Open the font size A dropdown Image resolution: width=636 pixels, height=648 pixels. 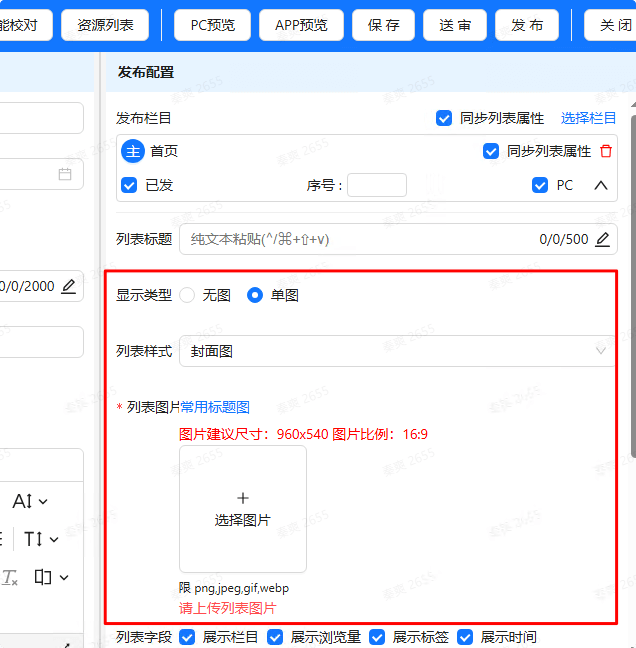click(30, 501)
